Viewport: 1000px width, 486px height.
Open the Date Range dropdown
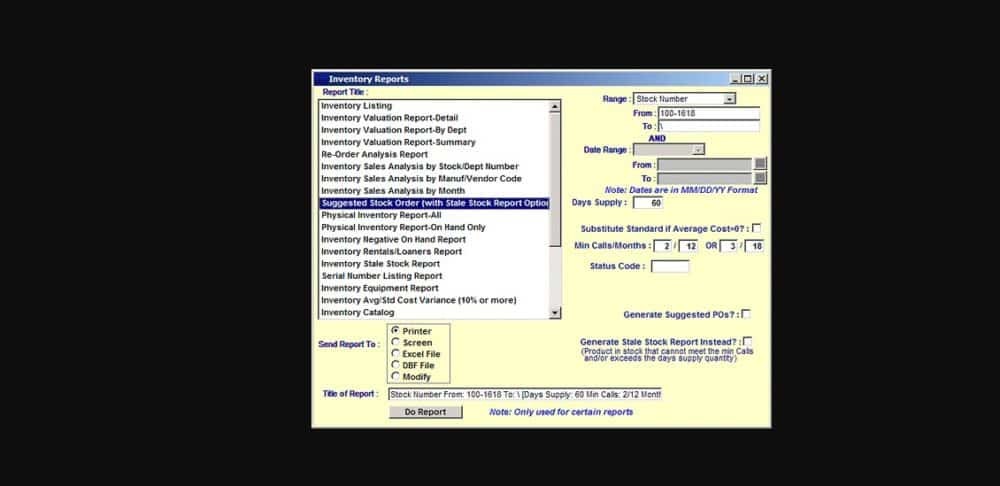pyautogui.click(x=698, y=150)
